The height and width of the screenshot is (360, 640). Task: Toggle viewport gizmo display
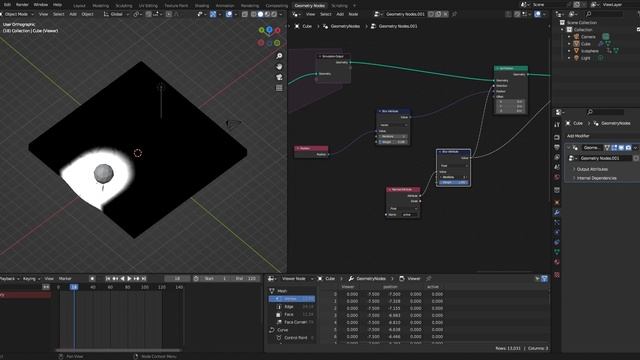(213, 14)
